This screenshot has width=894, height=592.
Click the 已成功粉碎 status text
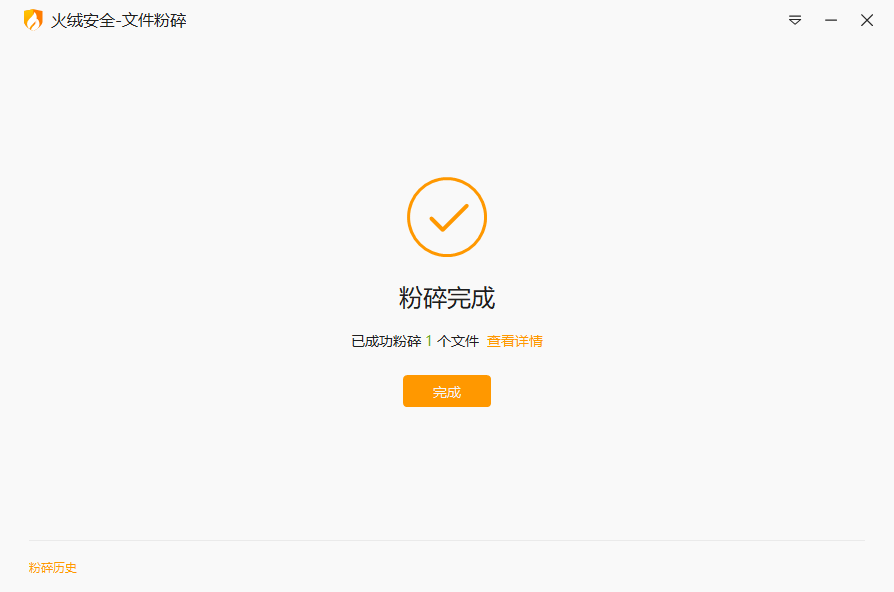coord(386,341)
